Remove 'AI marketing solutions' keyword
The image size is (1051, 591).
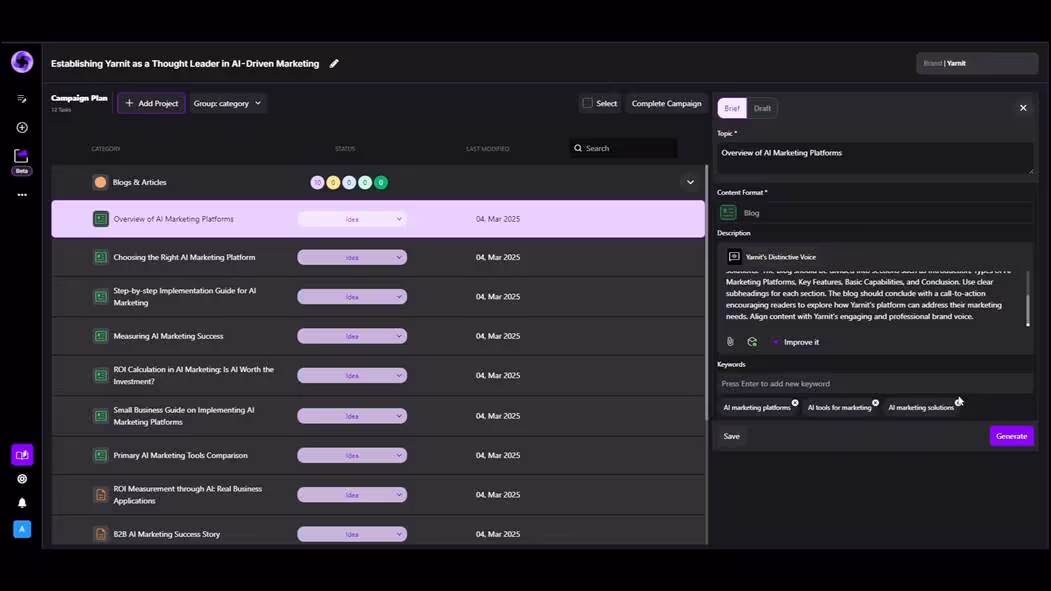959,402
